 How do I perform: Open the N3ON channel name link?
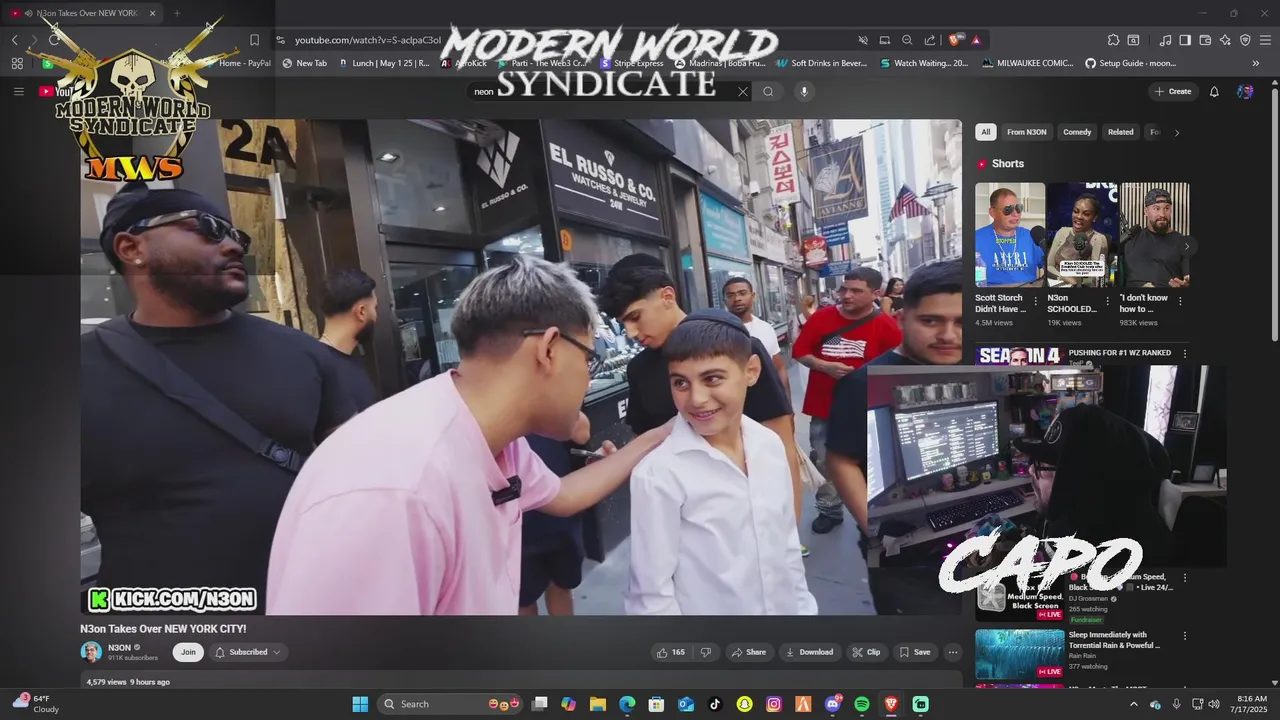(x=119, y=647)
